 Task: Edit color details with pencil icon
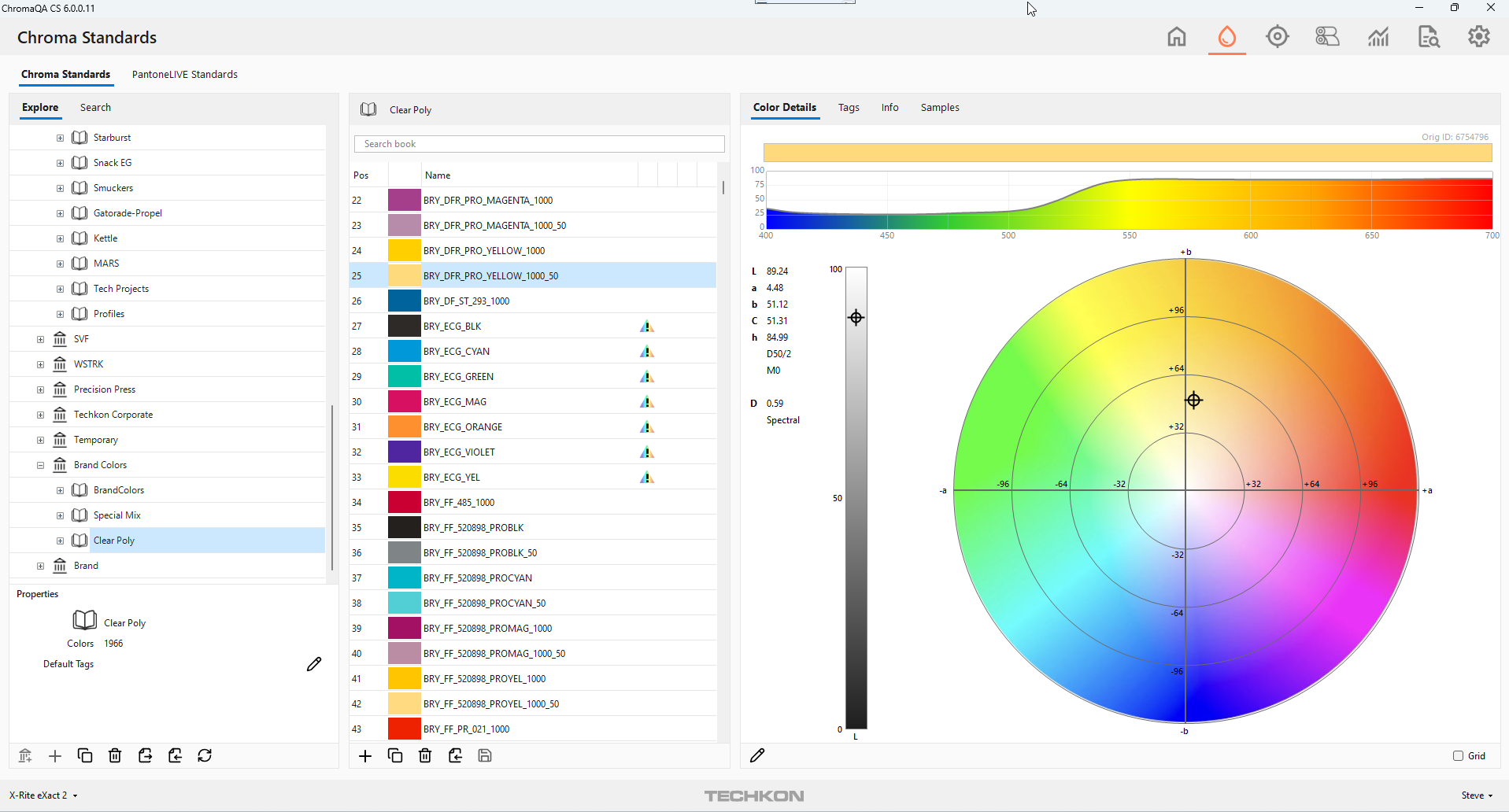[x=757, y=755]
